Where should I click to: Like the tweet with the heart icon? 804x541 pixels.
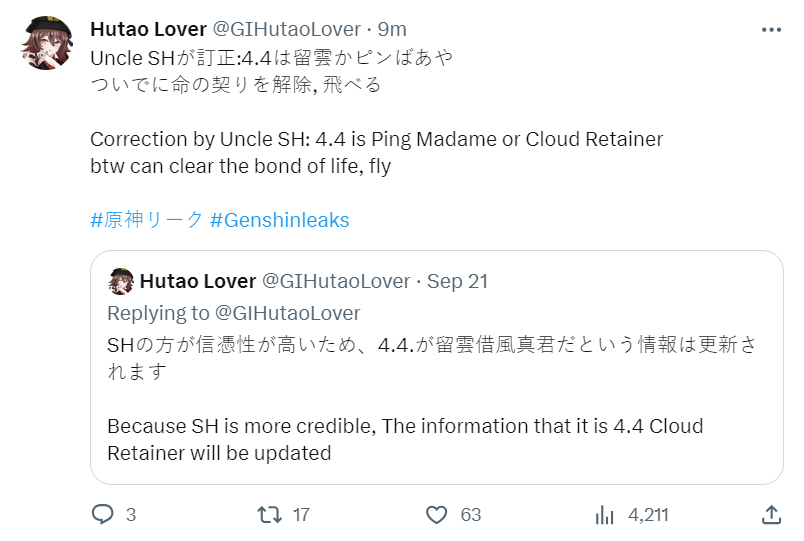[436, 514]
